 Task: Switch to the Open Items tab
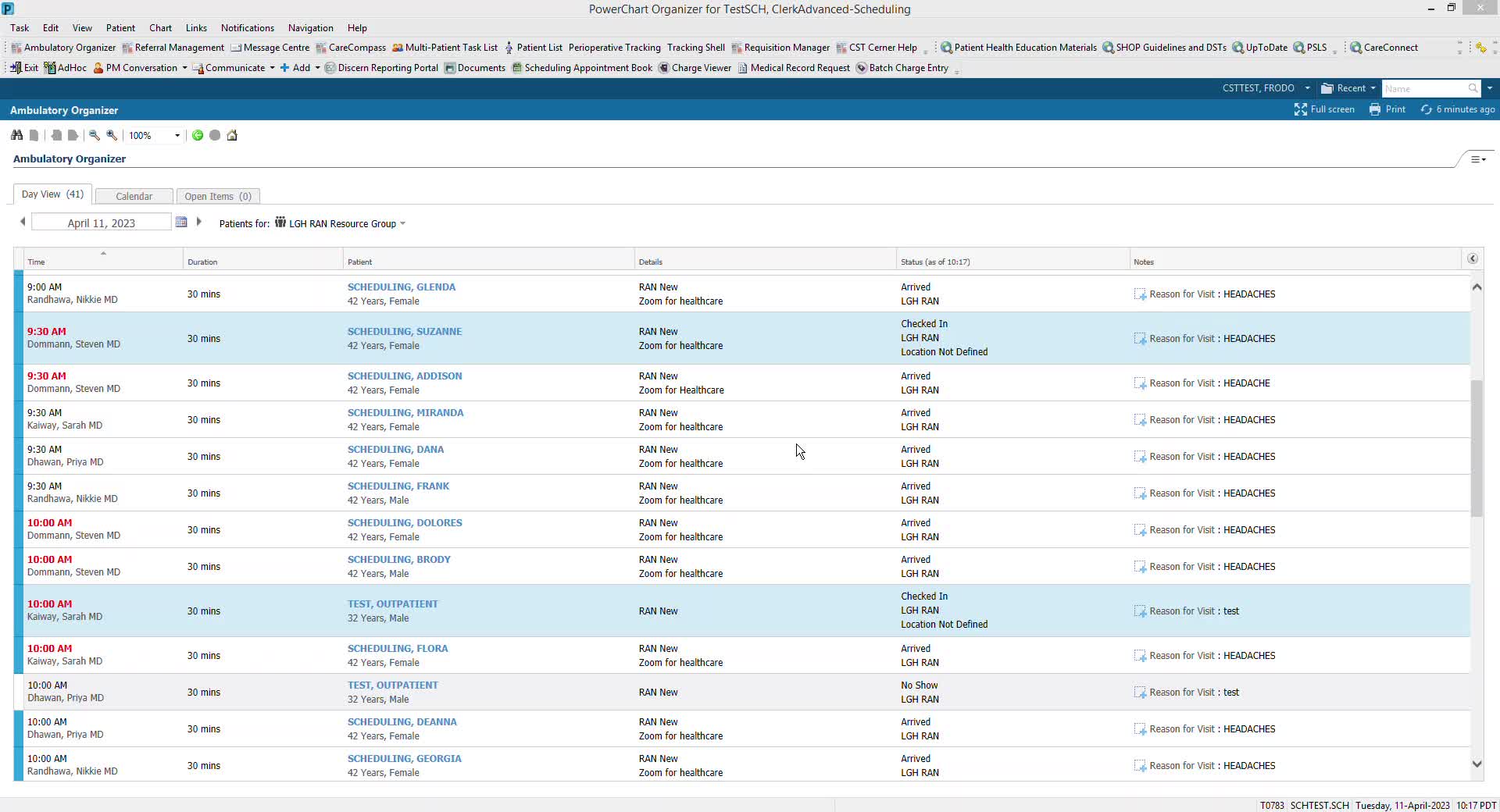[218, 196]
